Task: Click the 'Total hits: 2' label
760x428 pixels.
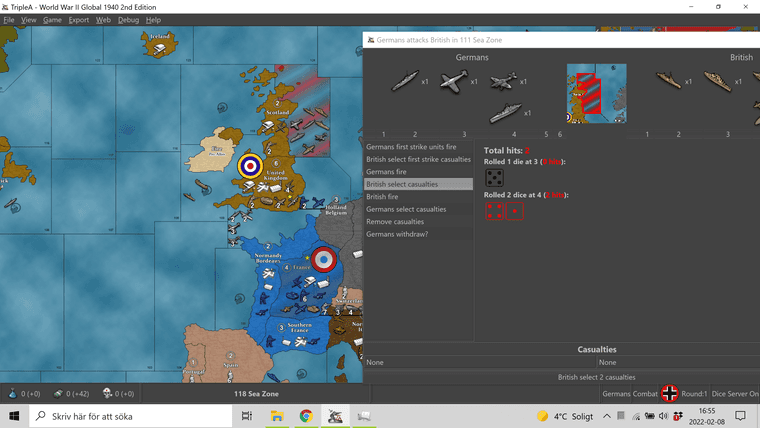Action: click(507, 151)
